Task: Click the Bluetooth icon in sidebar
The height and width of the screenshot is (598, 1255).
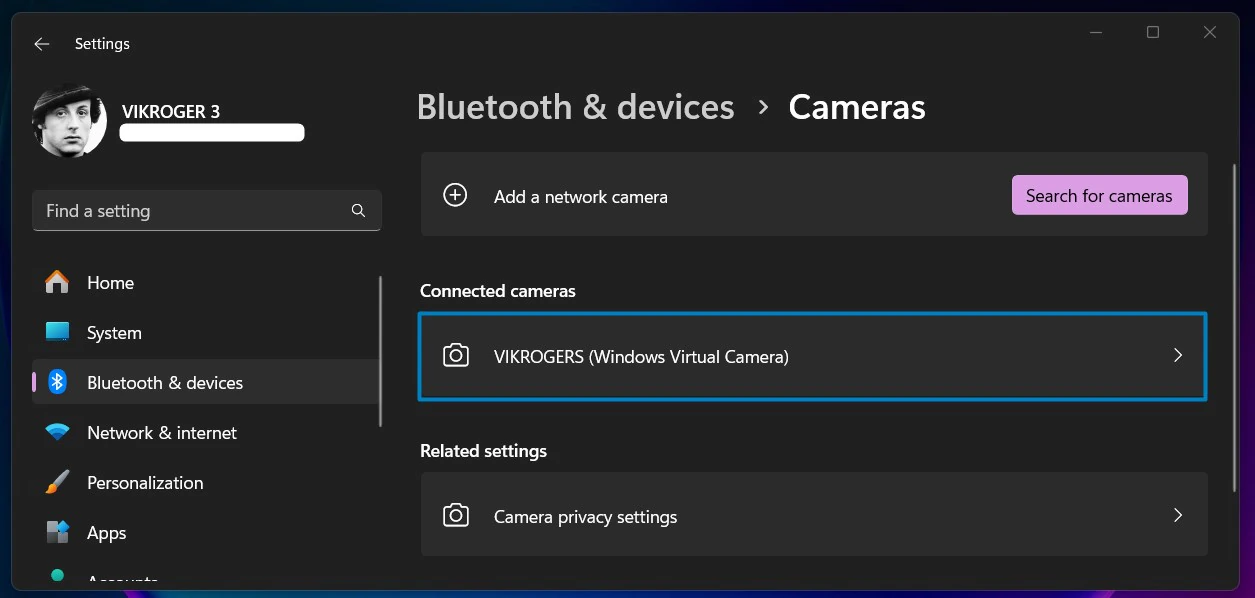Action: 58,382
